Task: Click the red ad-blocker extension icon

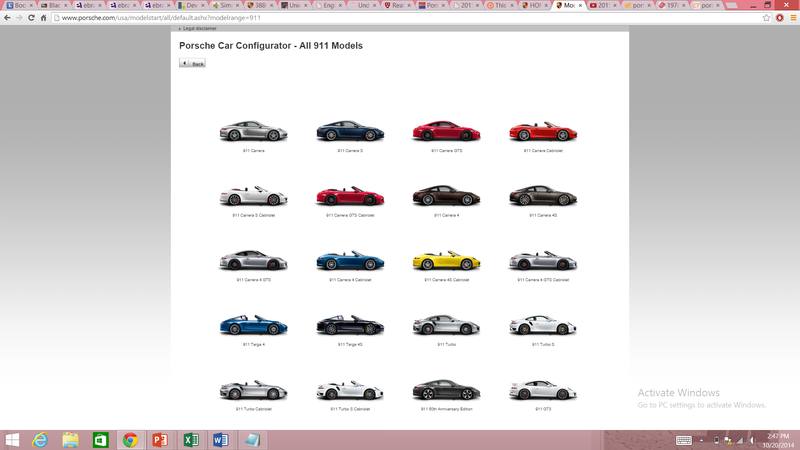Action: coord(780,17)
